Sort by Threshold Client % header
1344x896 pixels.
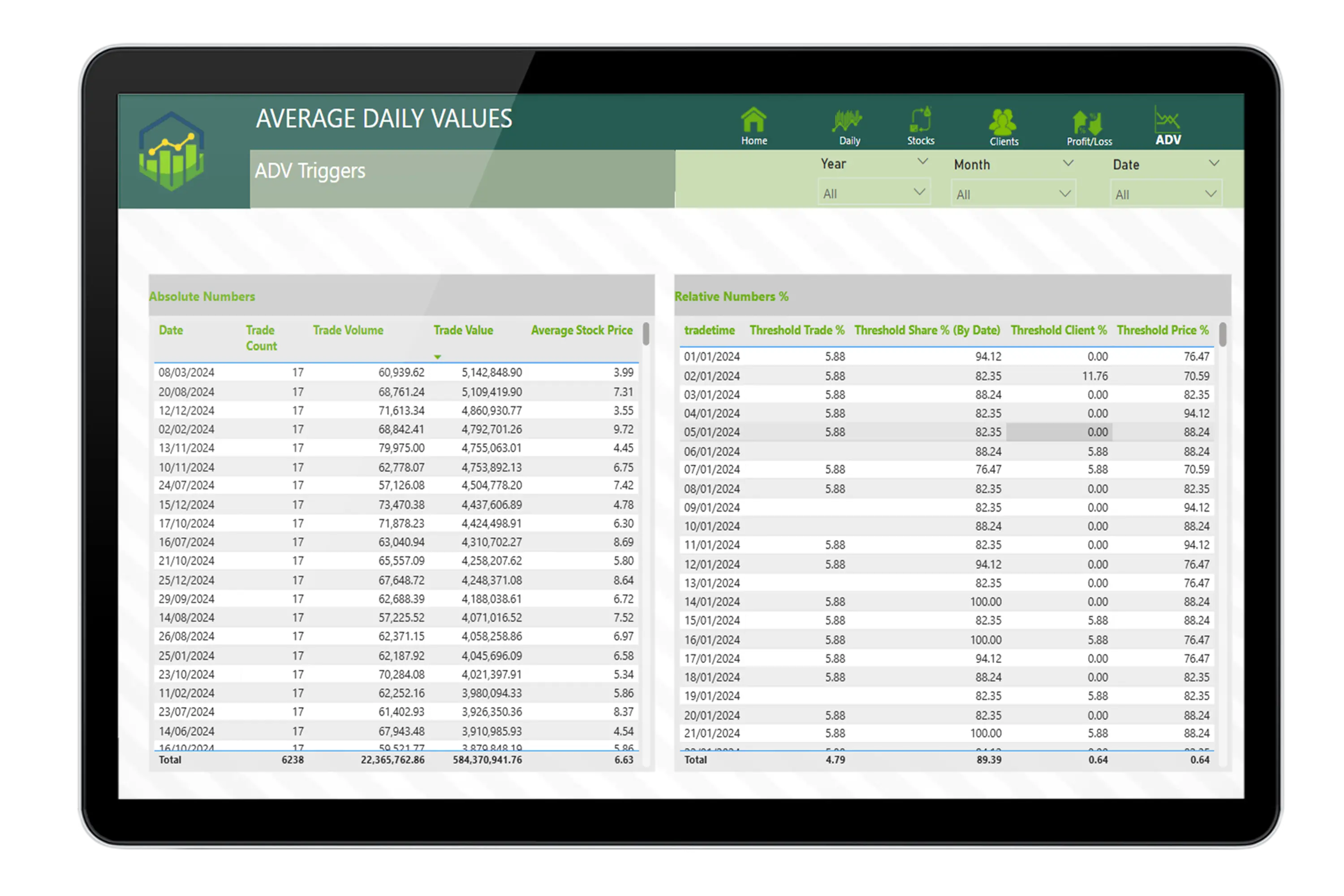coord(1058,330)
